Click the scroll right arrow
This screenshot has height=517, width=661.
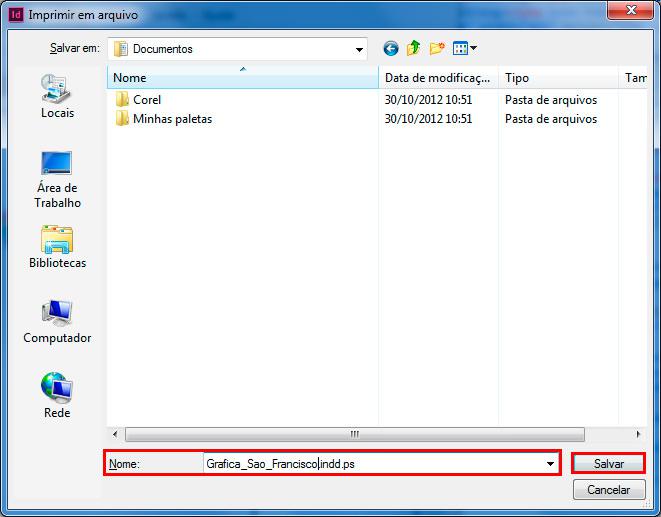[x=638, y=434]
